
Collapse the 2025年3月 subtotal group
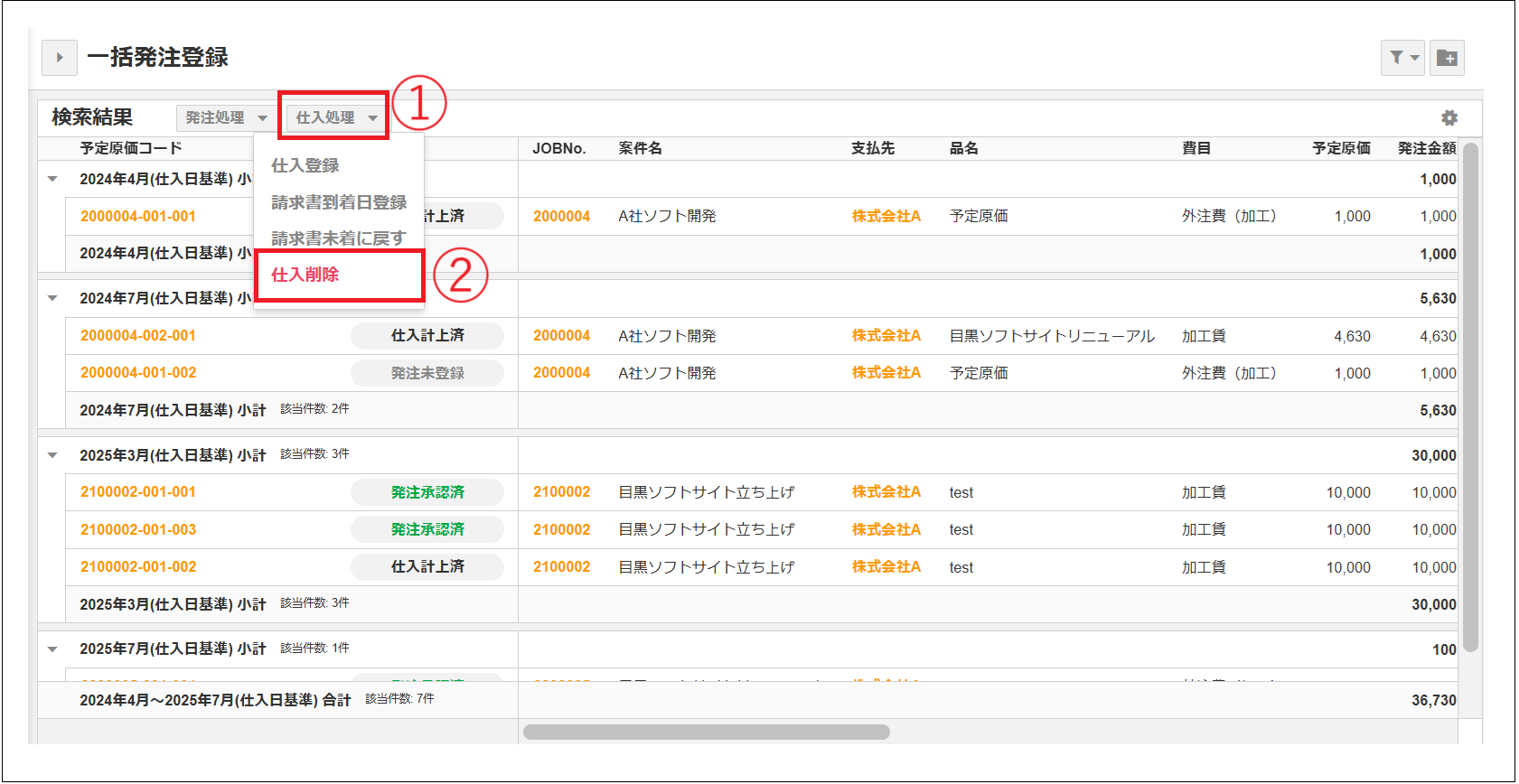point(52,455)
